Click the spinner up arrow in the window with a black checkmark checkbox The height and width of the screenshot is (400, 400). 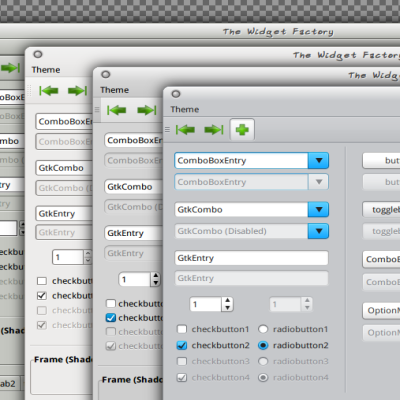tap(88, 253)
